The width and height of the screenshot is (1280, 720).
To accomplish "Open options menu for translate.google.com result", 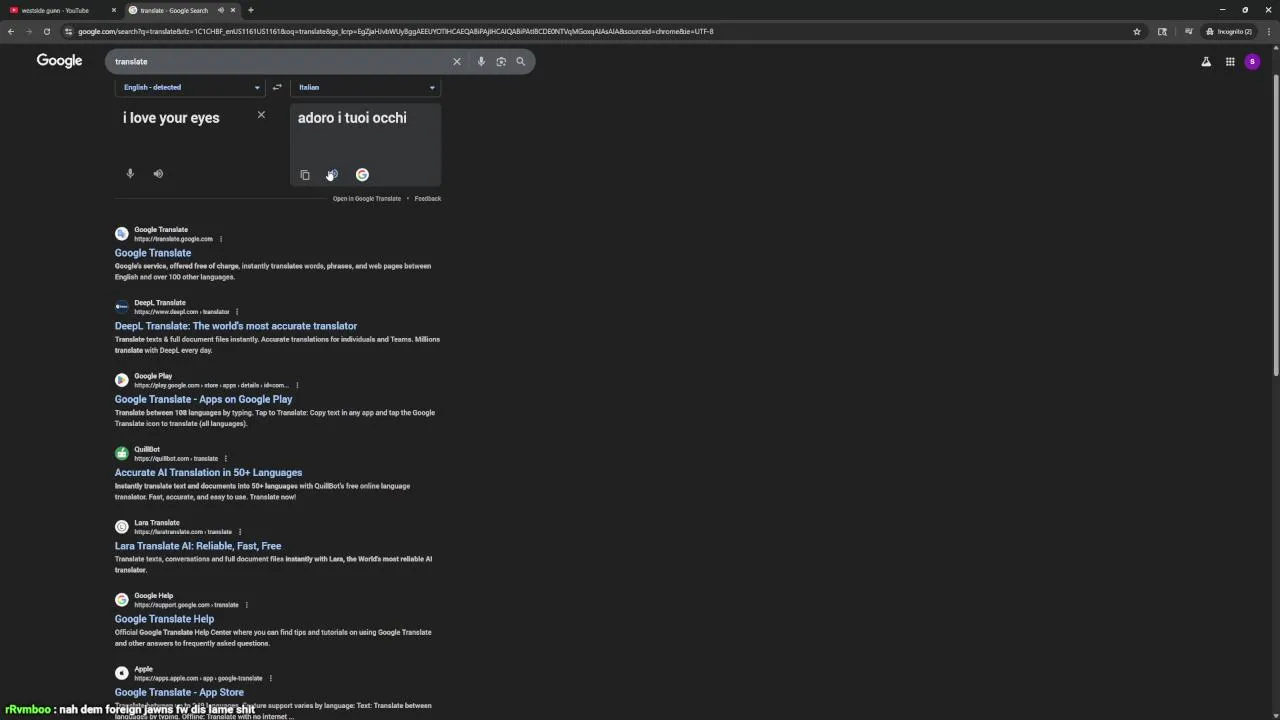I will [221, 239].
